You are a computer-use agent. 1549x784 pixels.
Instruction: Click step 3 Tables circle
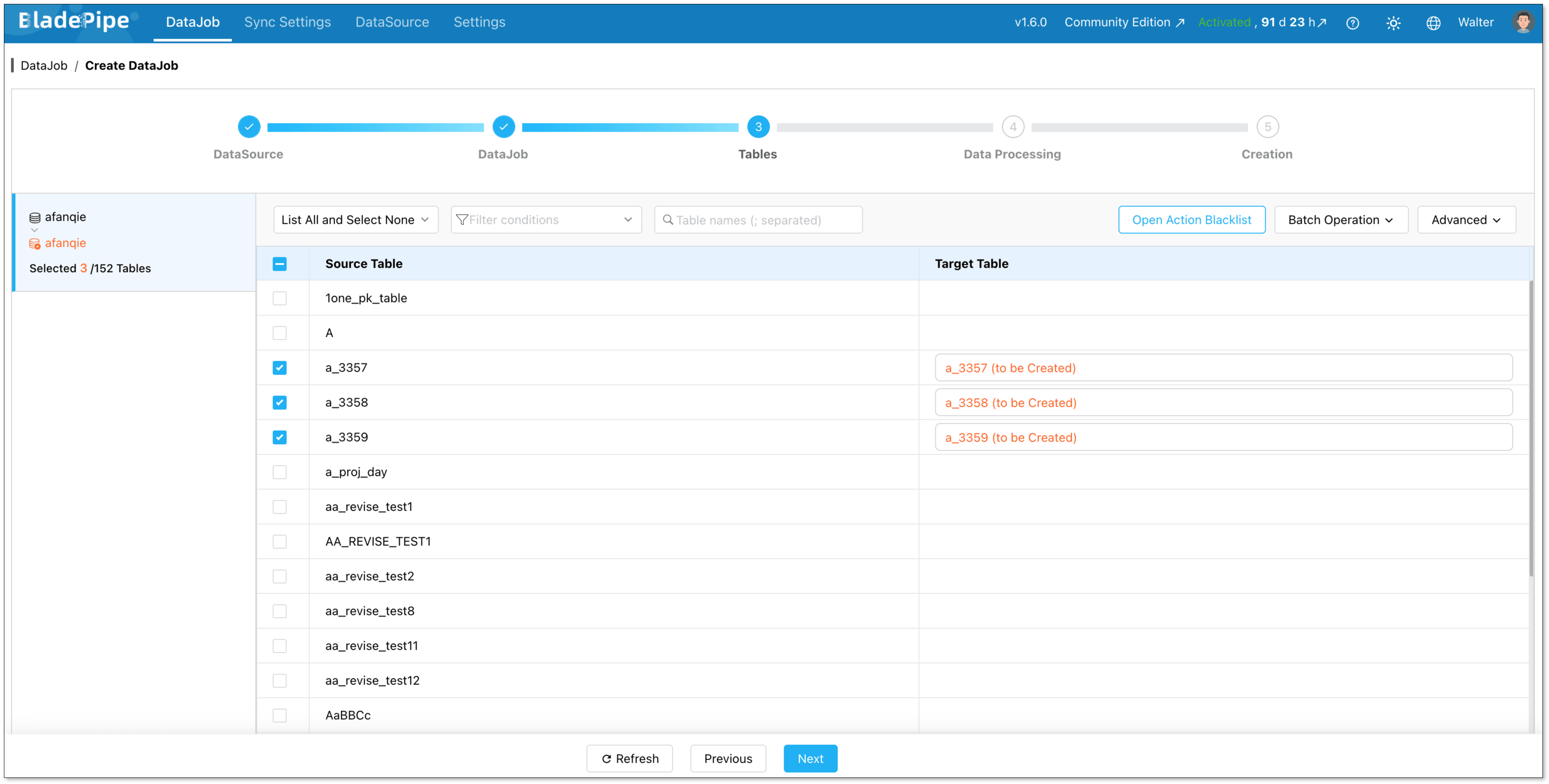pyautogui.click(x=758, y=127)
